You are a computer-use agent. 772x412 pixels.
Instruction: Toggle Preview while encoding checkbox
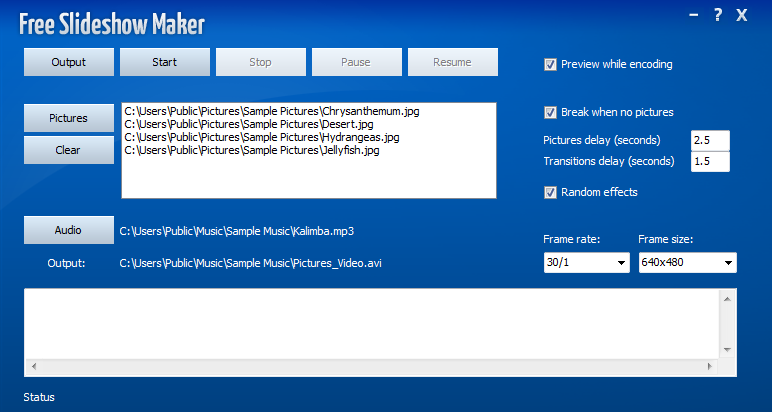click(550, 64)
